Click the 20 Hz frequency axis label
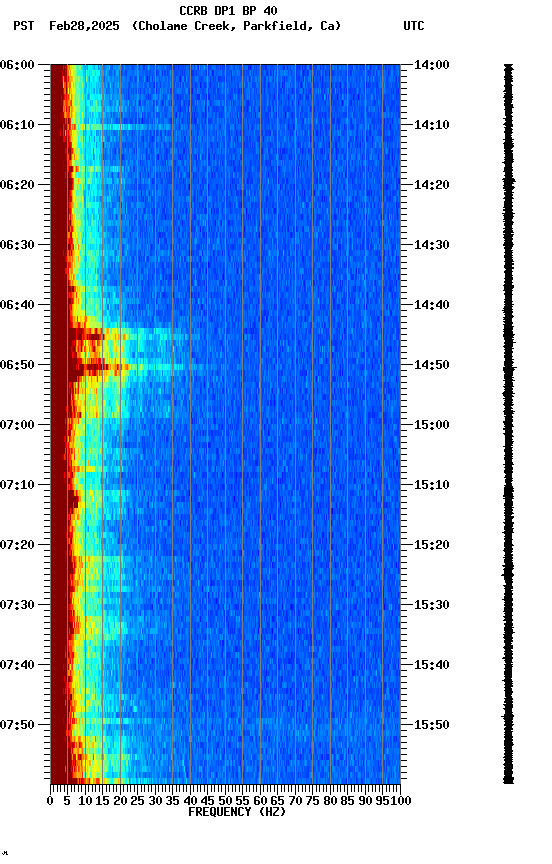The width and height of the screenshot is (552, 864). click(120, 801)
